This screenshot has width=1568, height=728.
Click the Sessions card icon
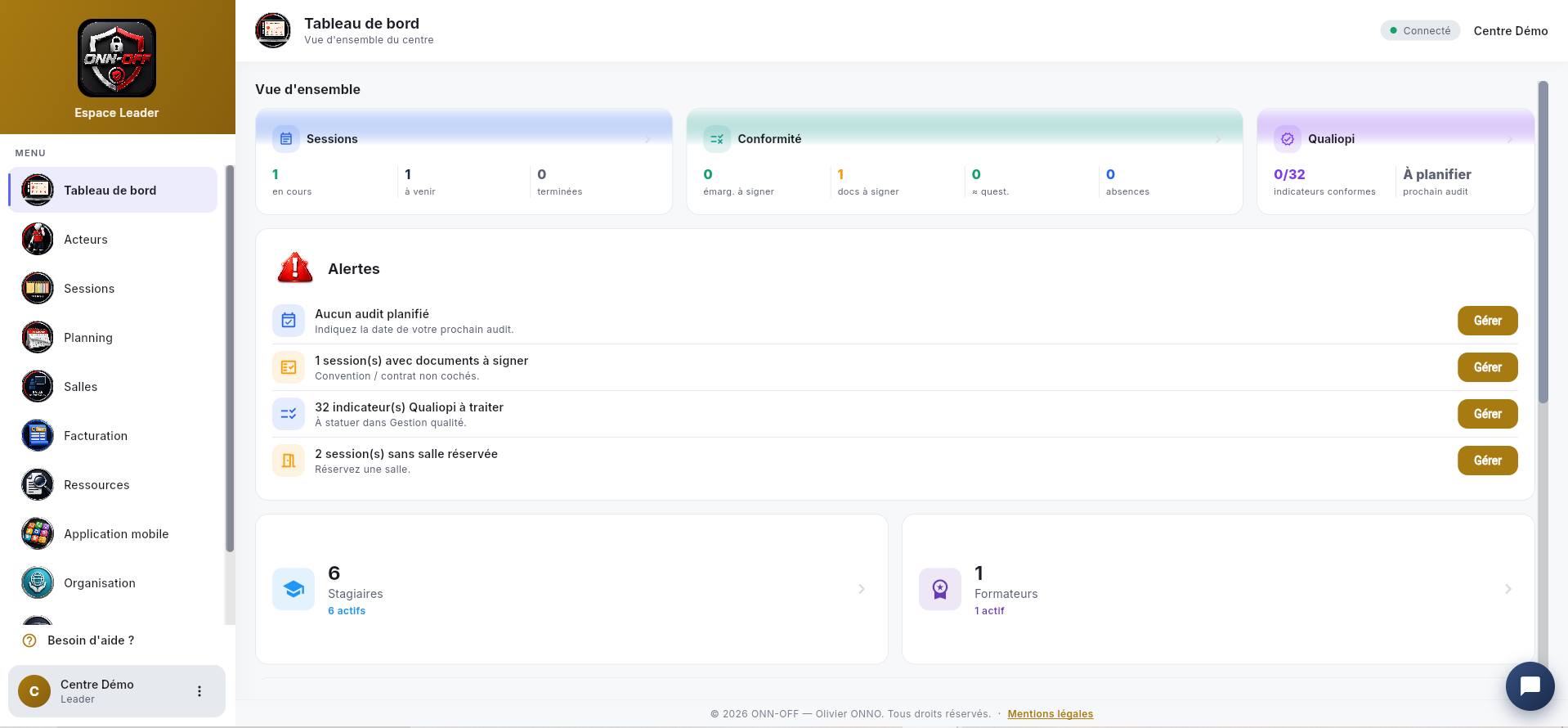coord(286,139)
